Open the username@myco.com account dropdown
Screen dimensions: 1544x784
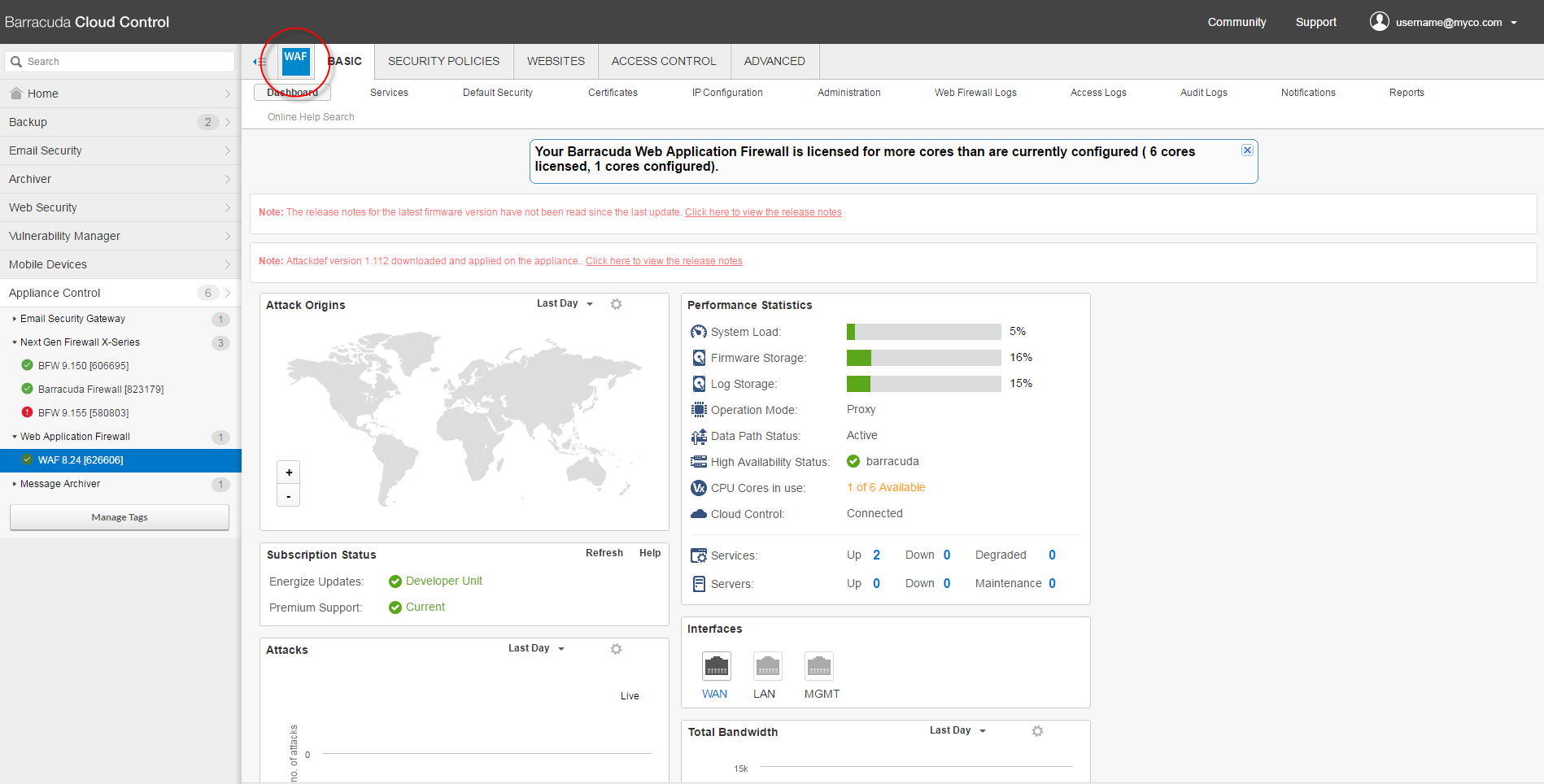[x=1456, y=22]
